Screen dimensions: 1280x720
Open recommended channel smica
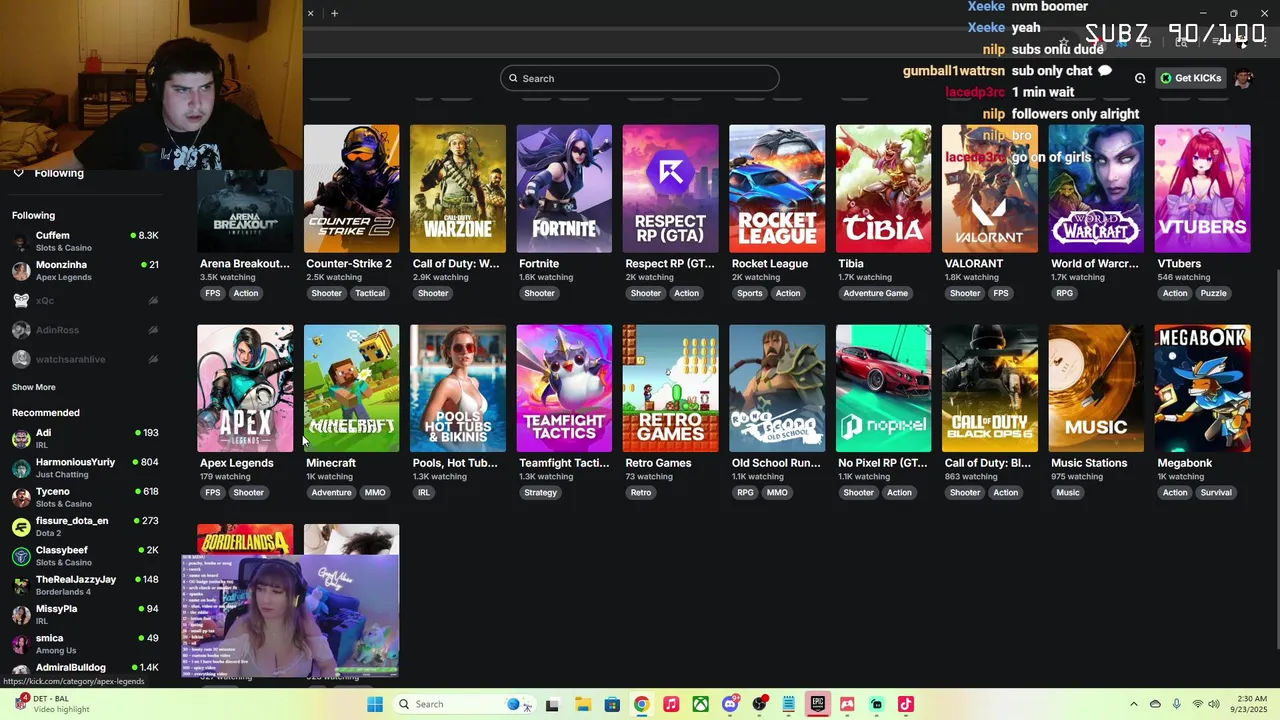pyautogui.click(x=85, y=644)
